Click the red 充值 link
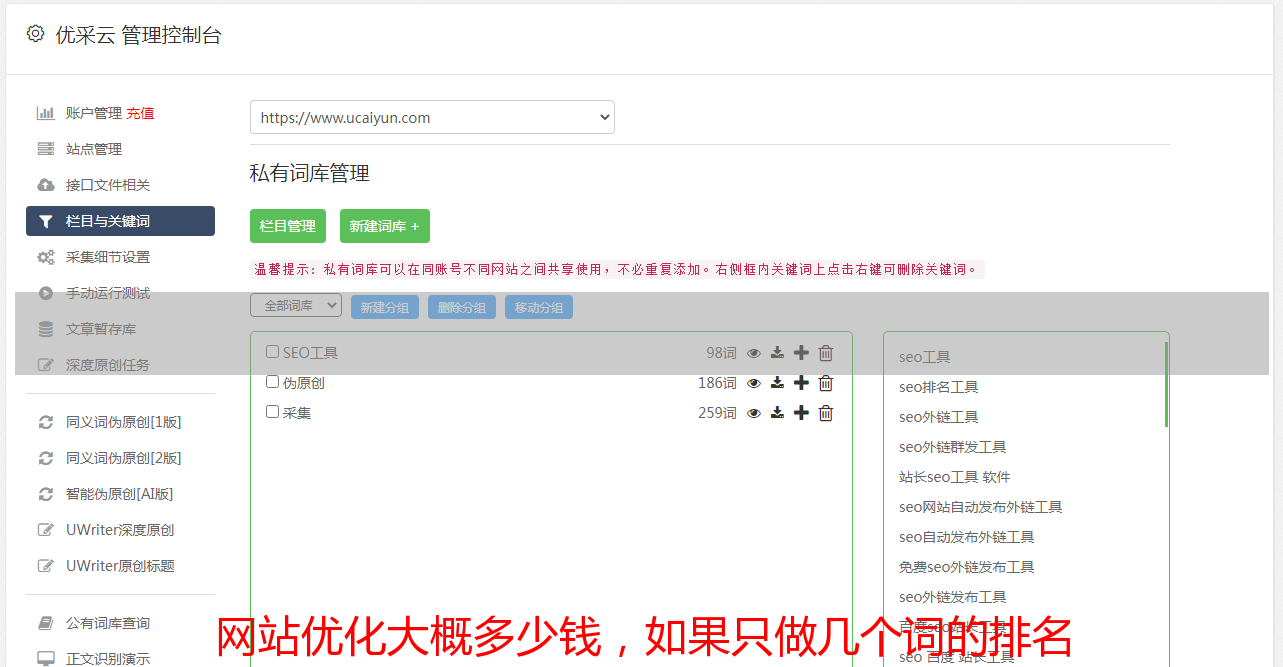 pos(140,113)
